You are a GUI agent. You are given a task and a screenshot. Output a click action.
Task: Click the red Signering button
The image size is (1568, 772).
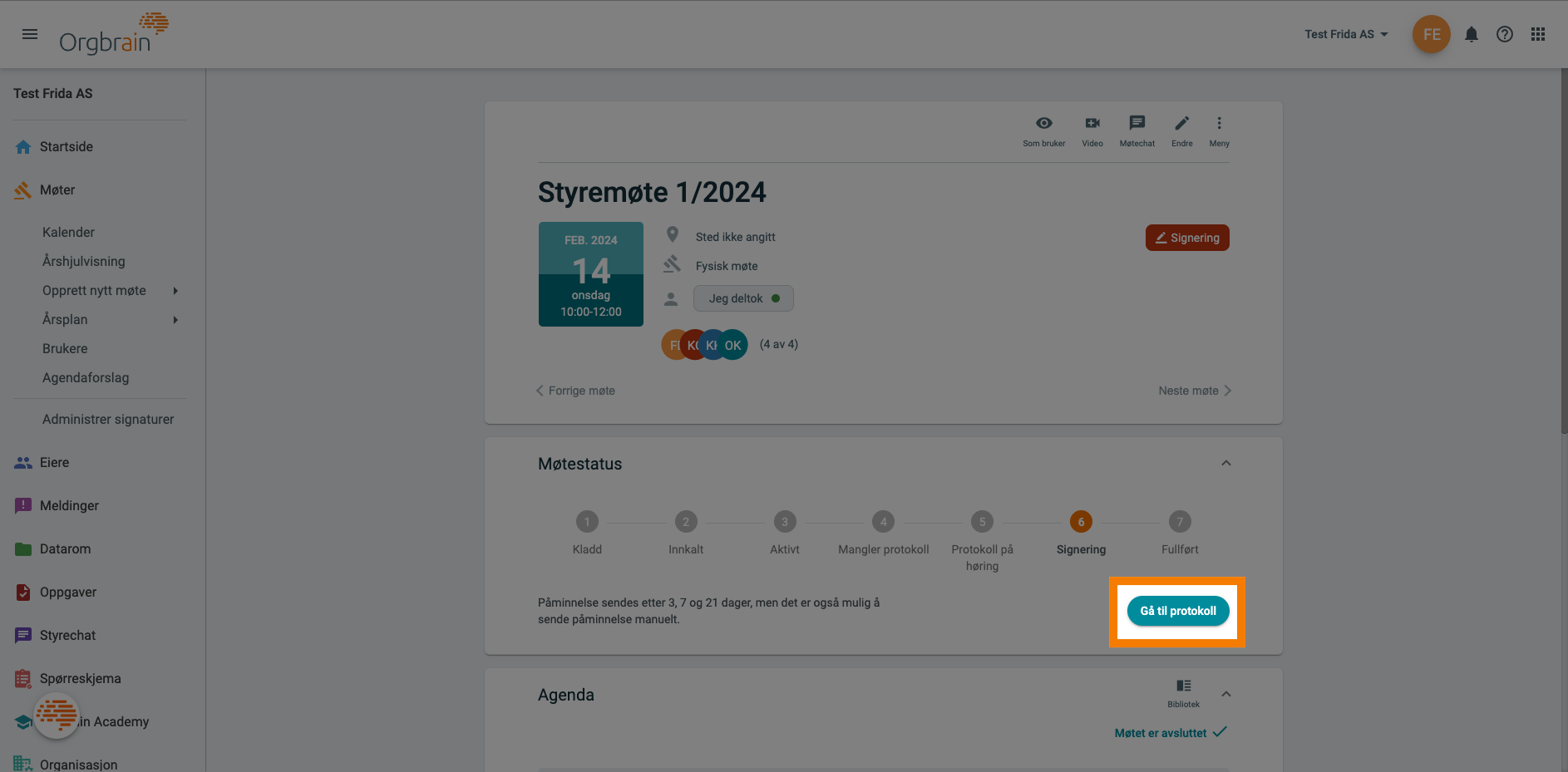click(x=1187, y=238)
